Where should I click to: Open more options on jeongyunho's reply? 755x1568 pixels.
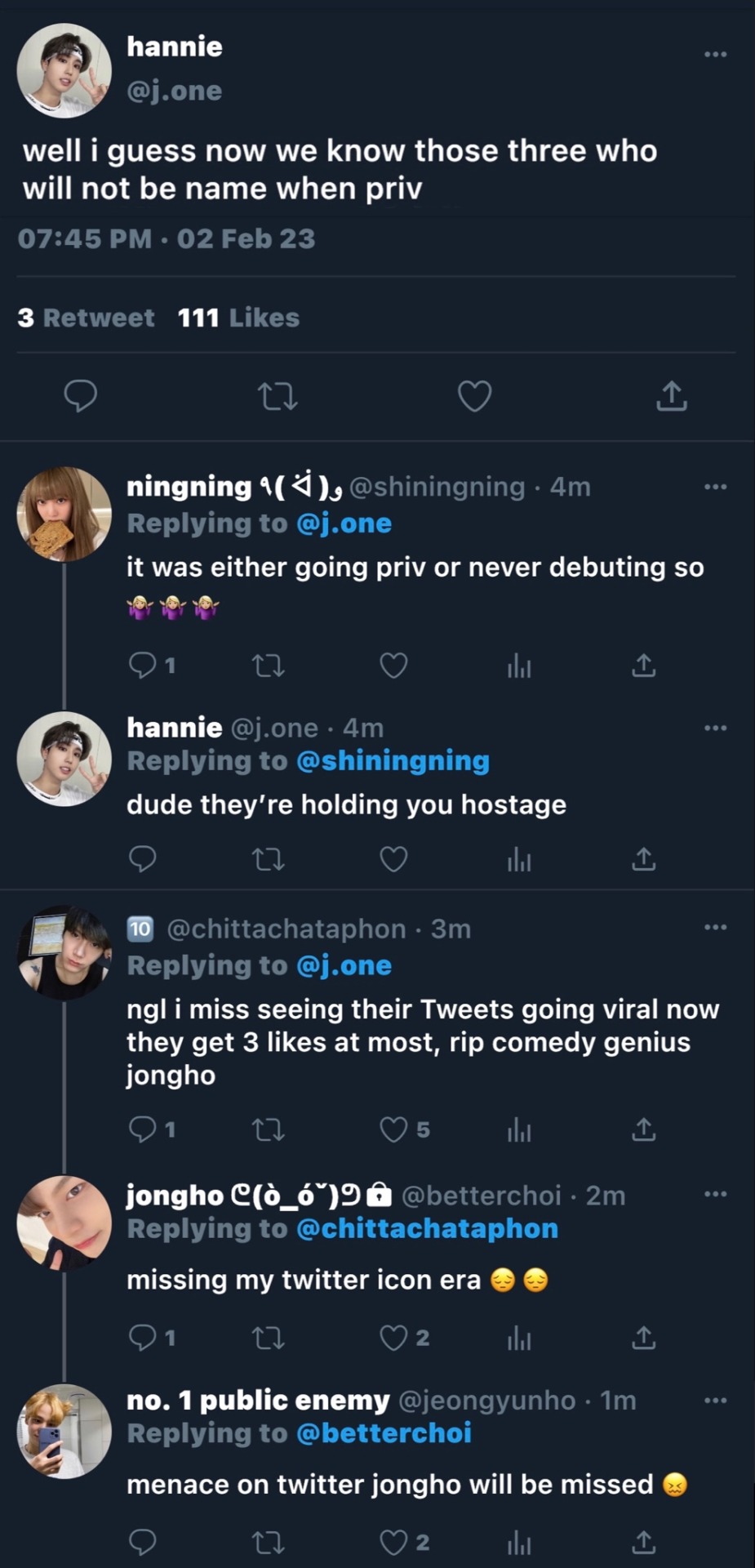click(x=715, y=1400)
